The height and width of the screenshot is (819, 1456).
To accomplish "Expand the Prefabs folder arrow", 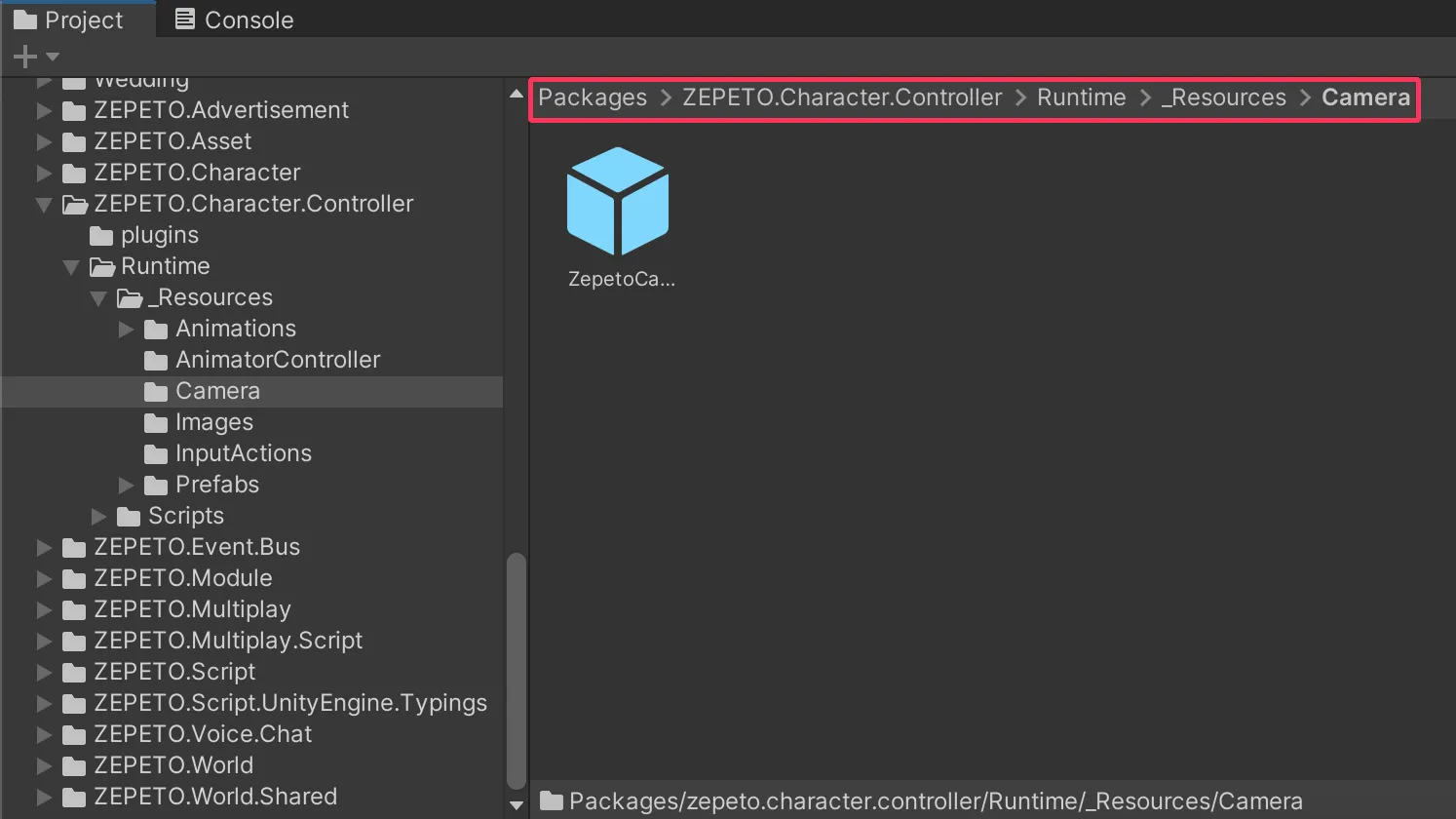I will click(126, 486).
